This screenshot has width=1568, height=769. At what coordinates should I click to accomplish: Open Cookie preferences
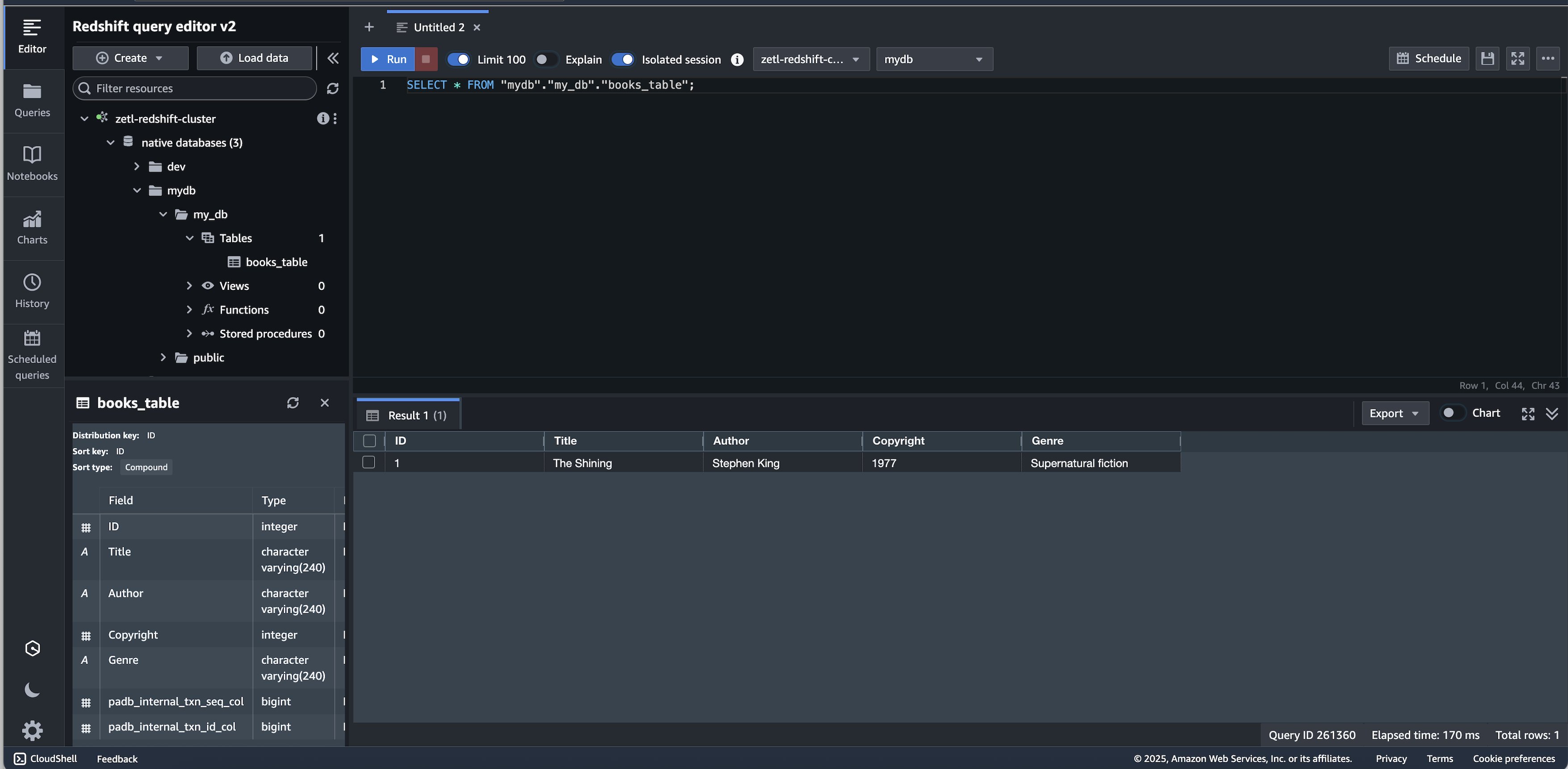click(x=1514, y=759)
